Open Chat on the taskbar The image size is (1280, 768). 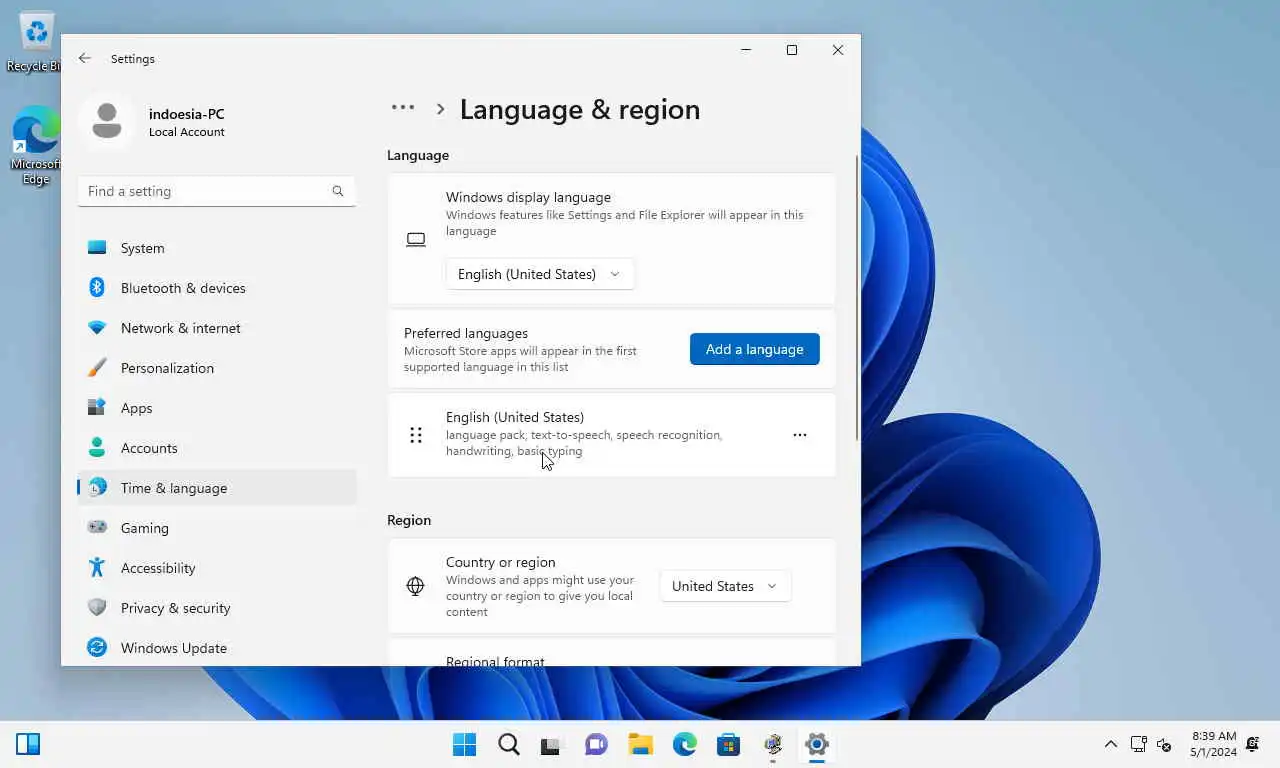[597, 744]
